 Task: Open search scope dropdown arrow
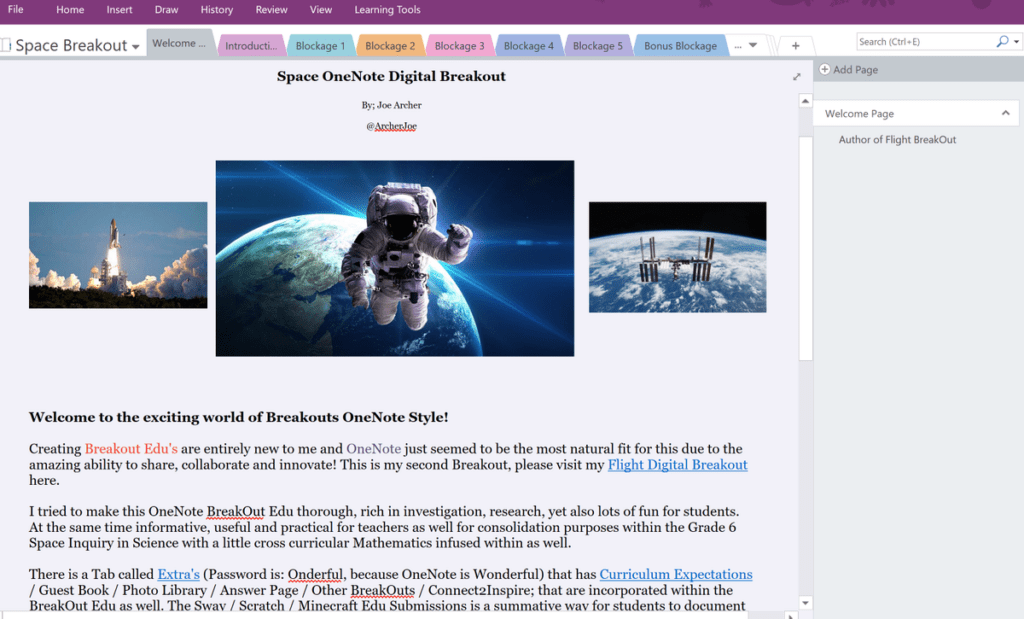(x=1016, y=42)
